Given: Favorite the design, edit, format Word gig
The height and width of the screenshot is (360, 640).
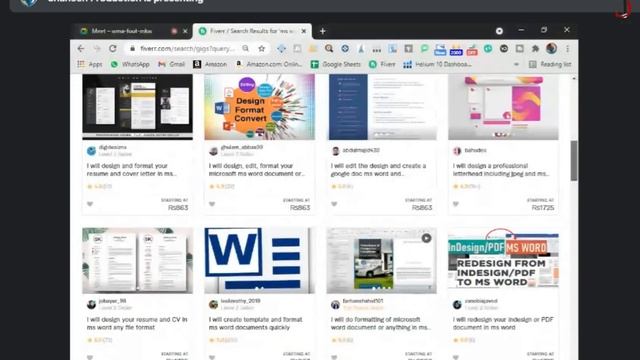Looking at the screenshot, I should pyautogui.click(x=212, y=204).
